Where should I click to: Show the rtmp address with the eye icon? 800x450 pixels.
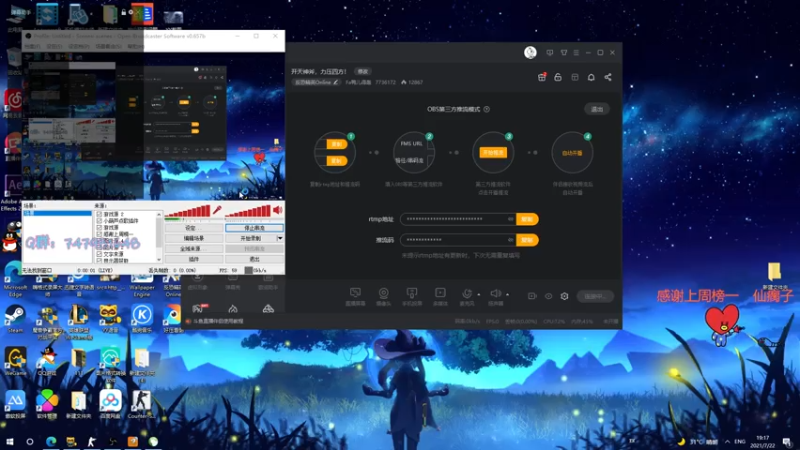coord(510,219)
